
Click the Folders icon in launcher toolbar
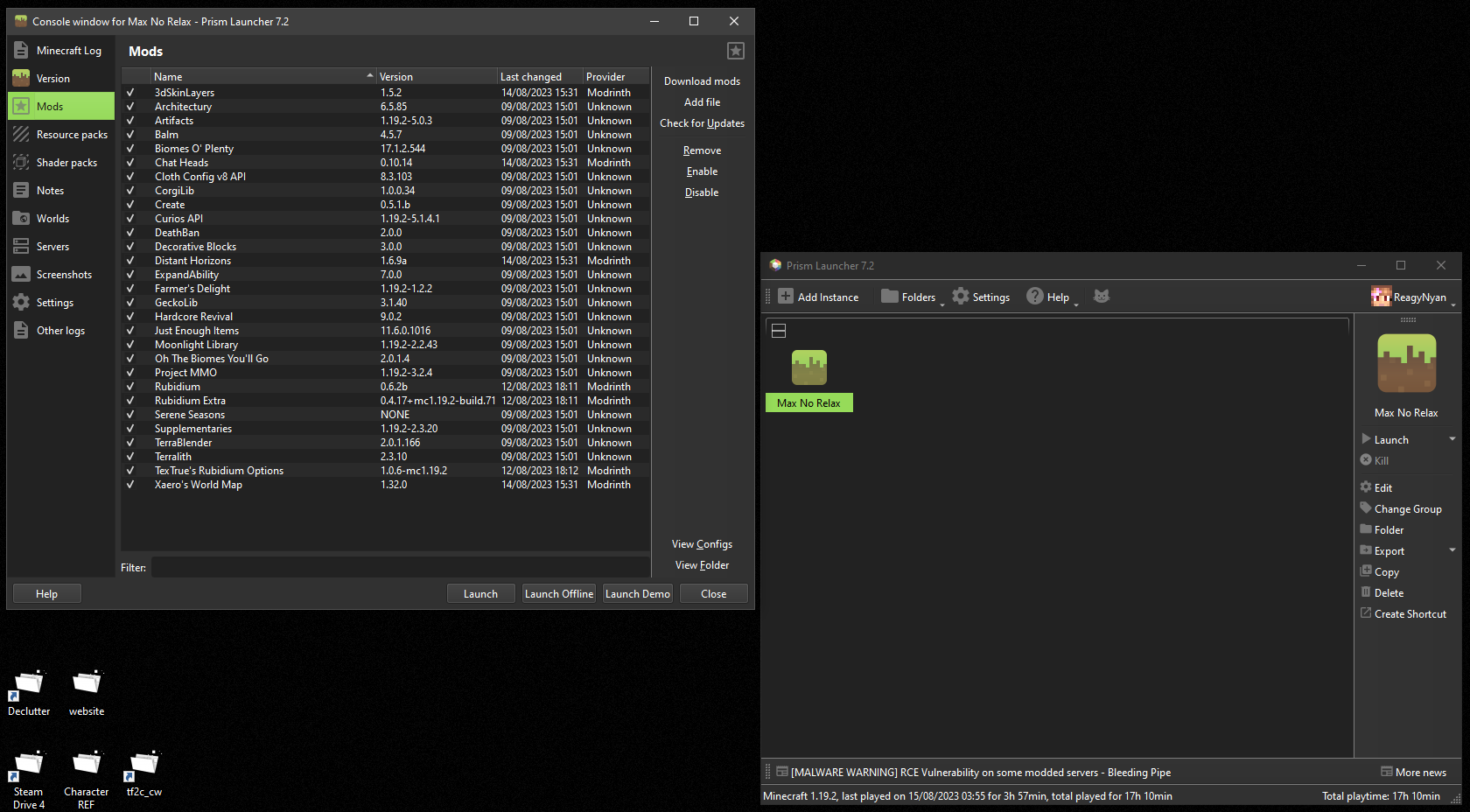890,297
